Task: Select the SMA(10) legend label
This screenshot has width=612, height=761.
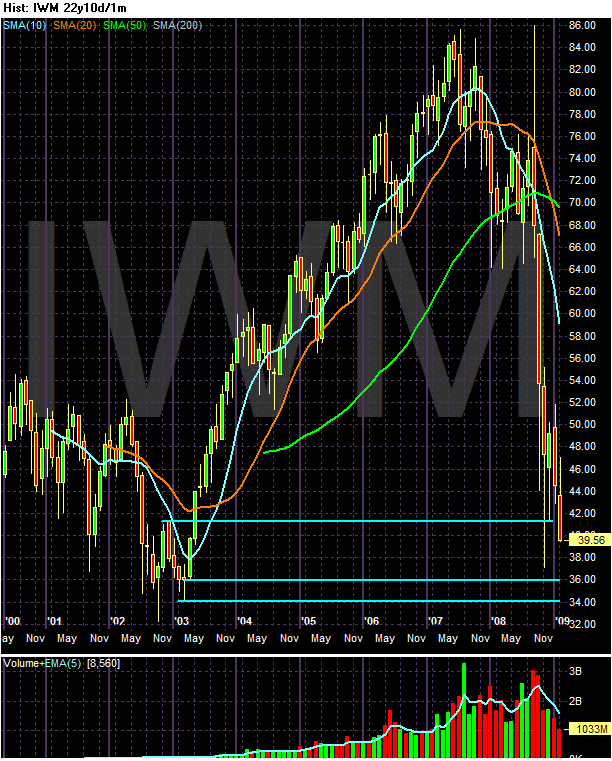Action: point(24,25)
